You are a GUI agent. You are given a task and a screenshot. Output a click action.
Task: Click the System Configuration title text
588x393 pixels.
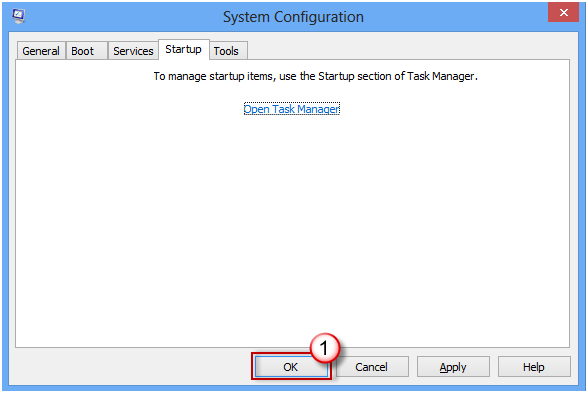coord(293,17)
